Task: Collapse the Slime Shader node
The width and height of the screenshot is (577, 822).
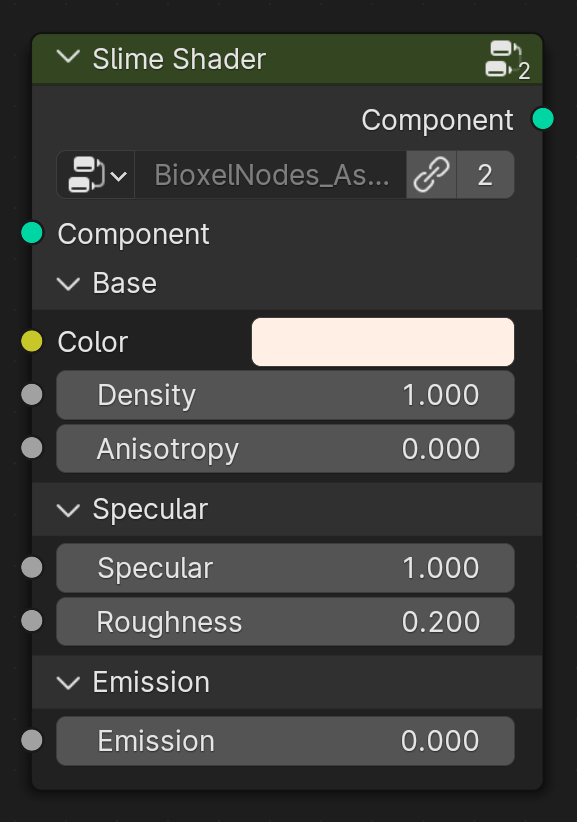Action: [x=68, y=57]
